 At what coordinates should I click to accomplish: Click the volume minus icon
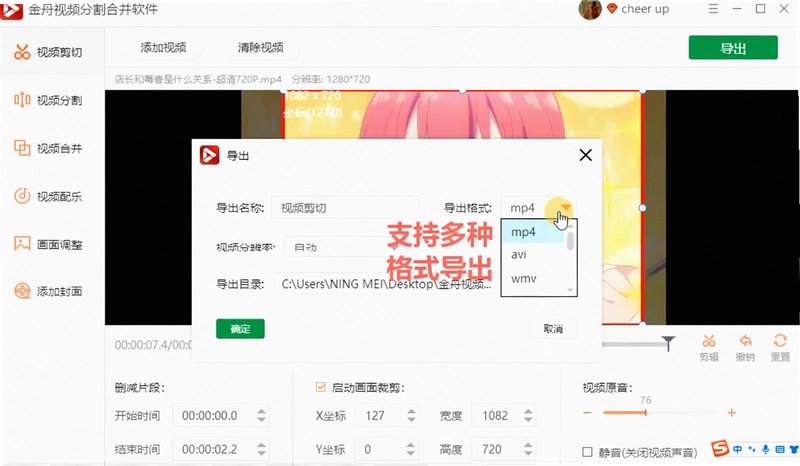587,412
